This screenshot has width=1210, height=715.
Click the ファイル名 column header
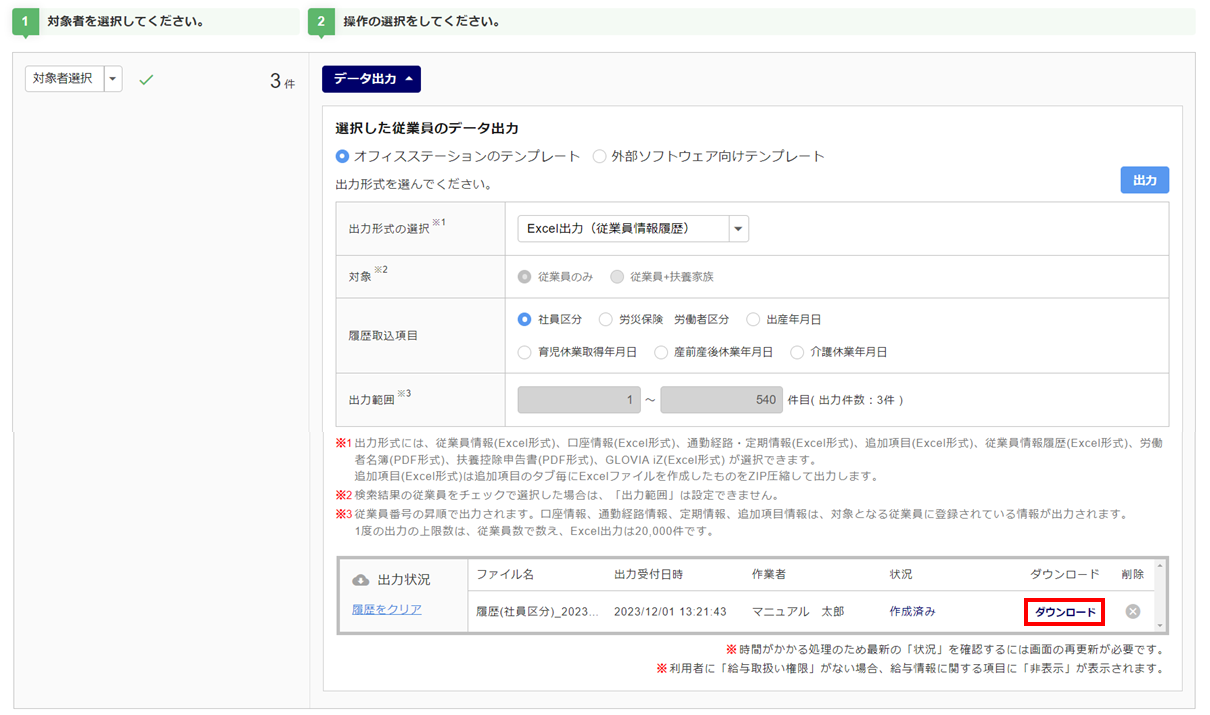505,574
